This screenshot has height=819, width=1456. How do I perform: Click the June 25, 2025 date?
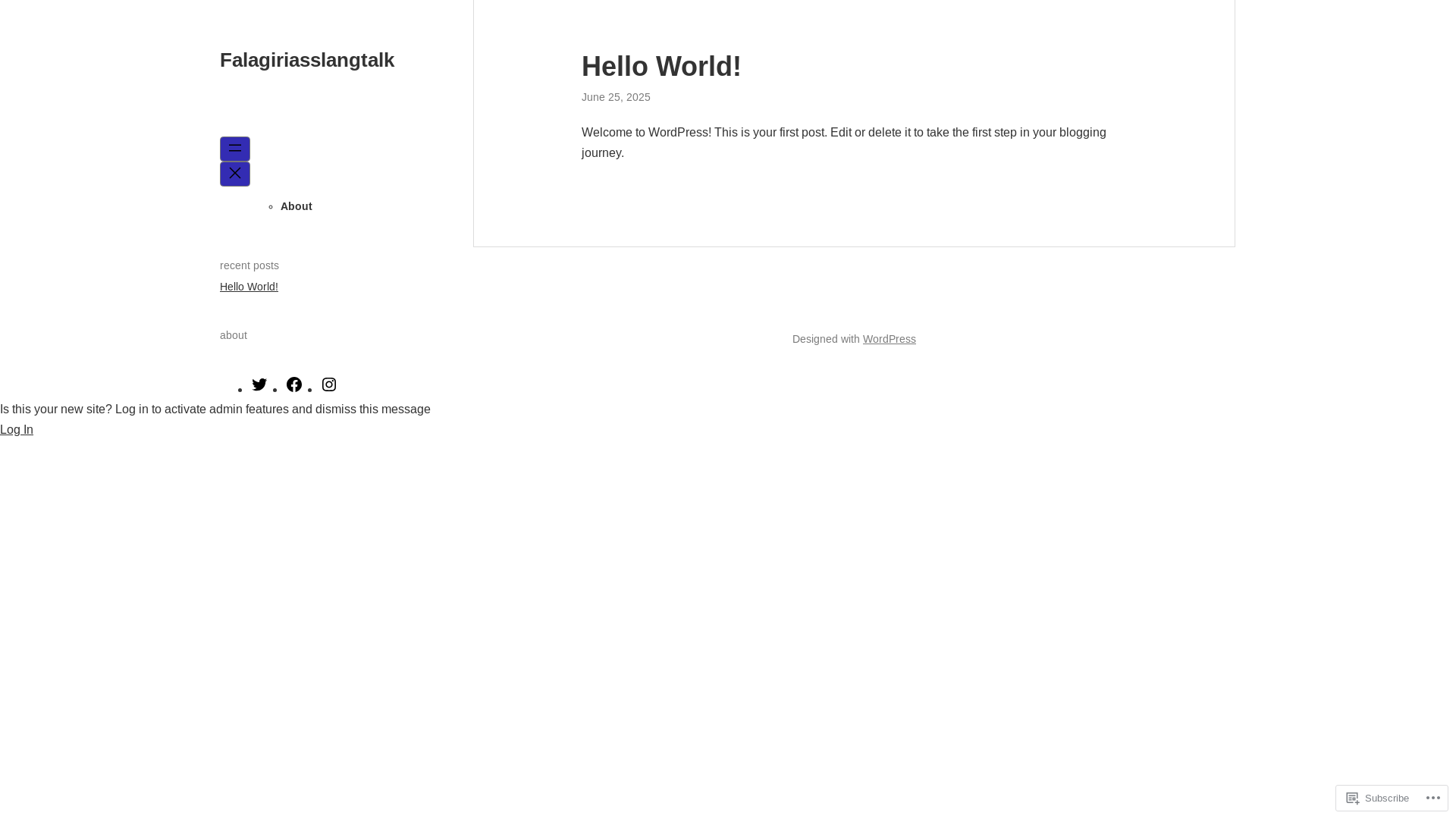[616, 97]
